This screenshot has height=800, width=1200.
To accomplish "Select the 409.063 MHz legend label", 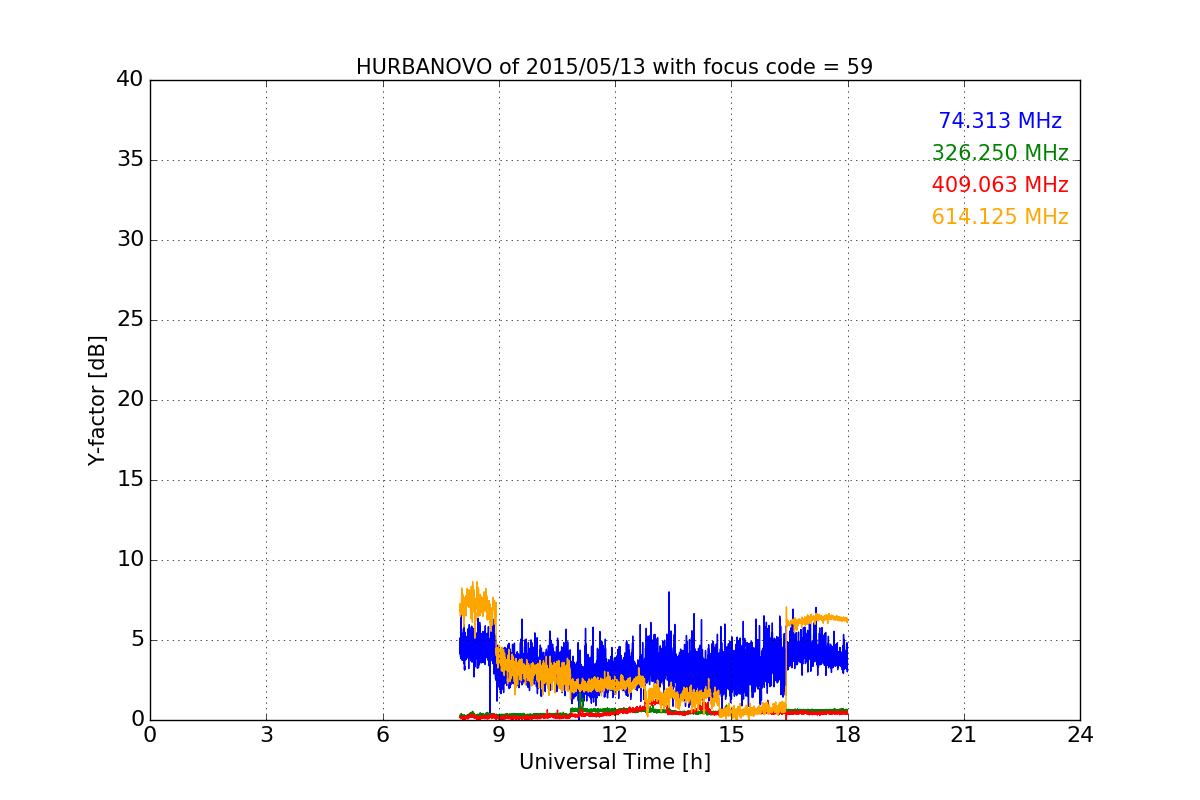I will point(1000,185).
